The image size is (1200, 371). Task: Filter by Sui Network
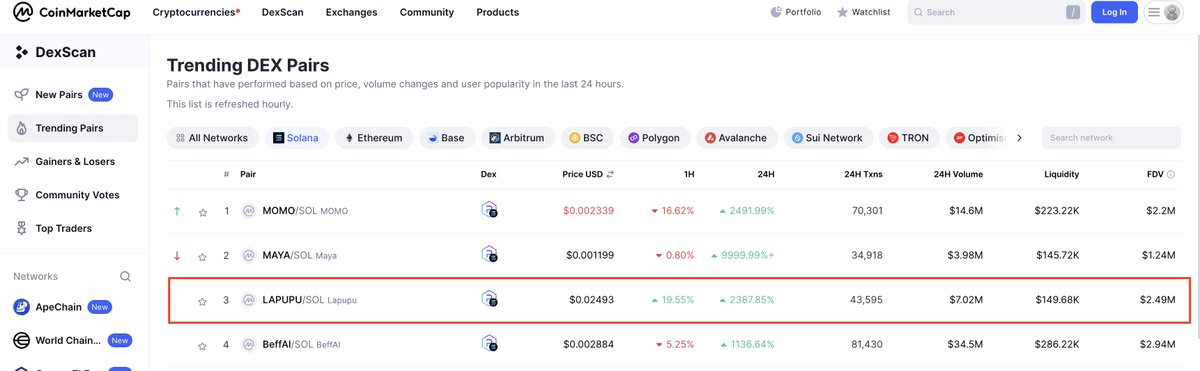(827, 138)
